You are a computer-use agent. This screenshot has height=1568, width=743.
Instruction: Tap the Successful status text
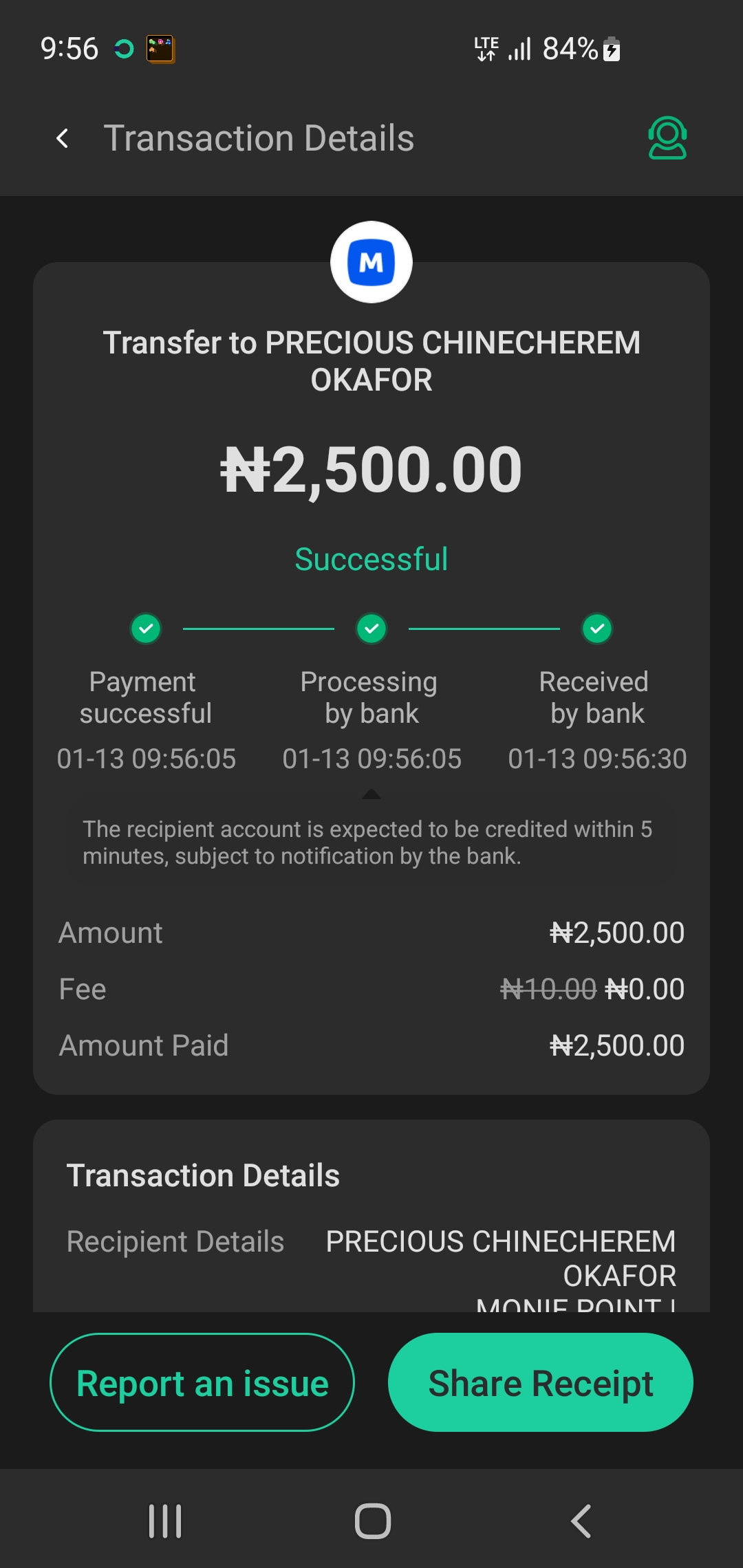point(371,559)
